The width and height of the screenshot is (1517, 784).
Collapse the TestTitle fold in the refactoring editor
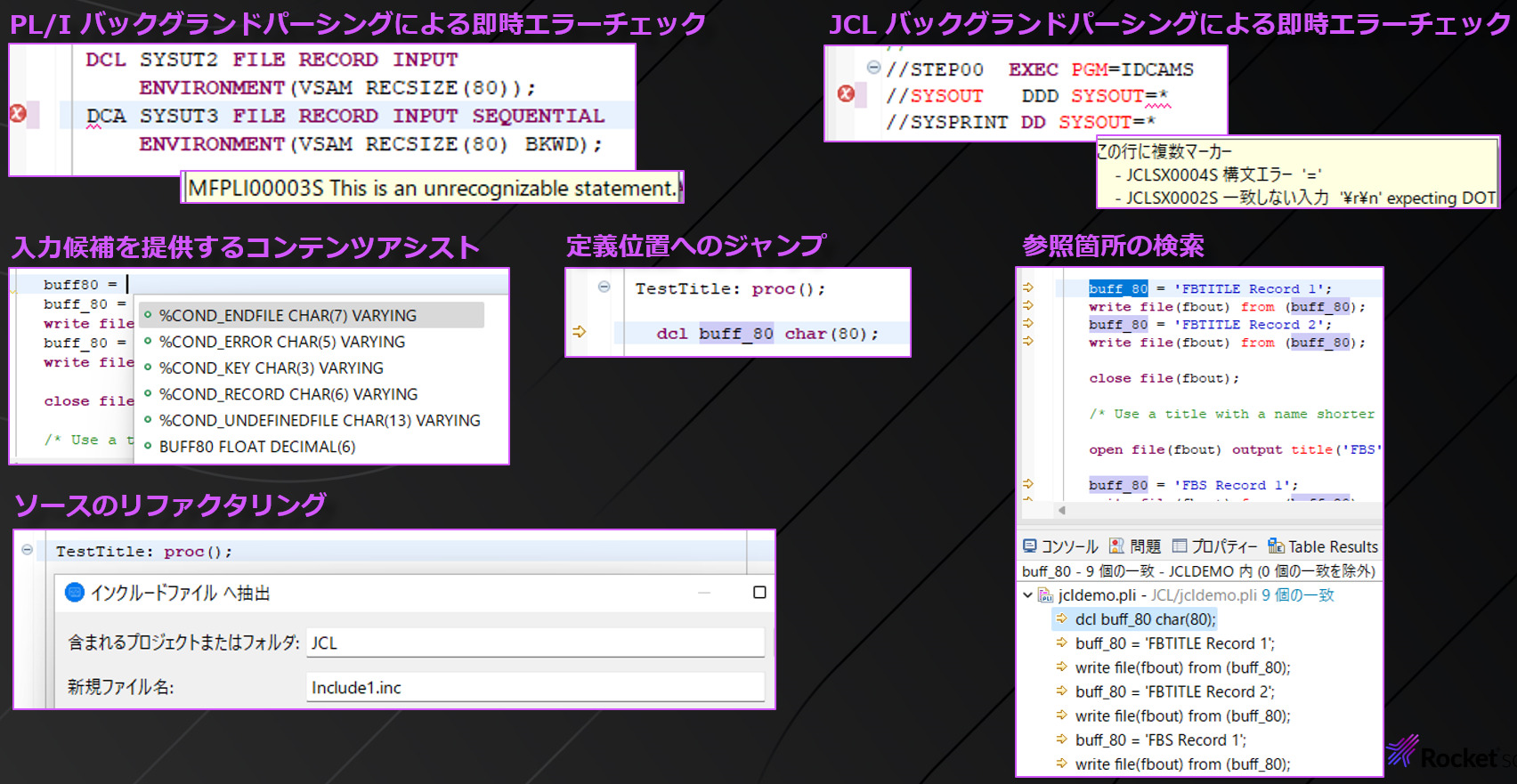[x=28, y=550]
